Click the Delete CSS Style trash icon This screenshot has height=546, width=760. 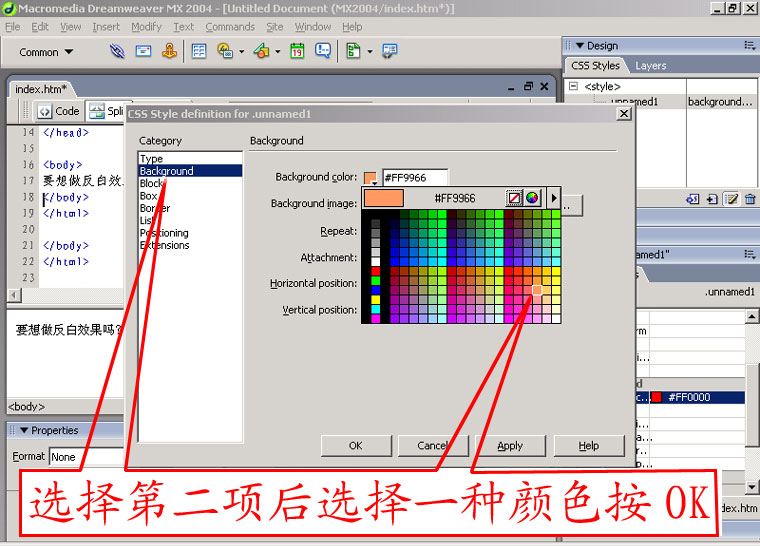point(750,199)
